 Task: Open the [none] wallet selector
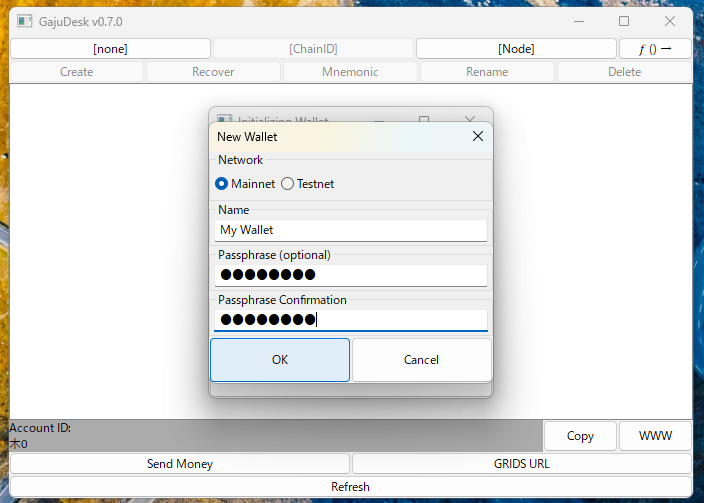(x=110, y=48)
